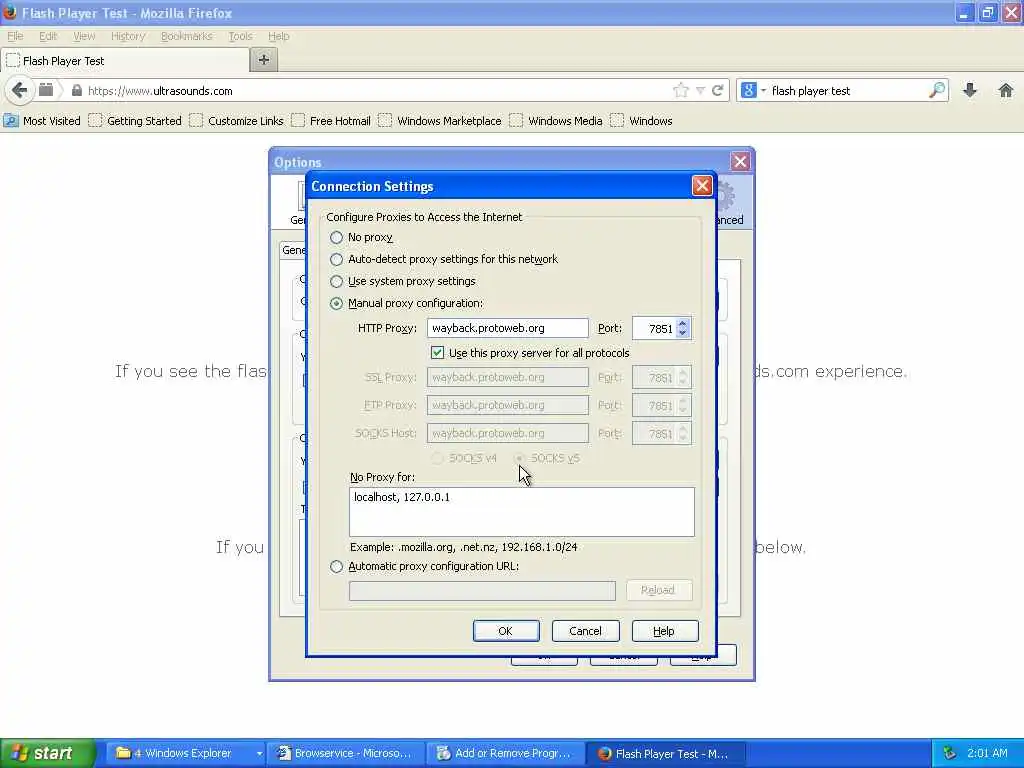Open the Windows Start menu
The width and height of the screenshot is (1024, 768).
(48, 753)
